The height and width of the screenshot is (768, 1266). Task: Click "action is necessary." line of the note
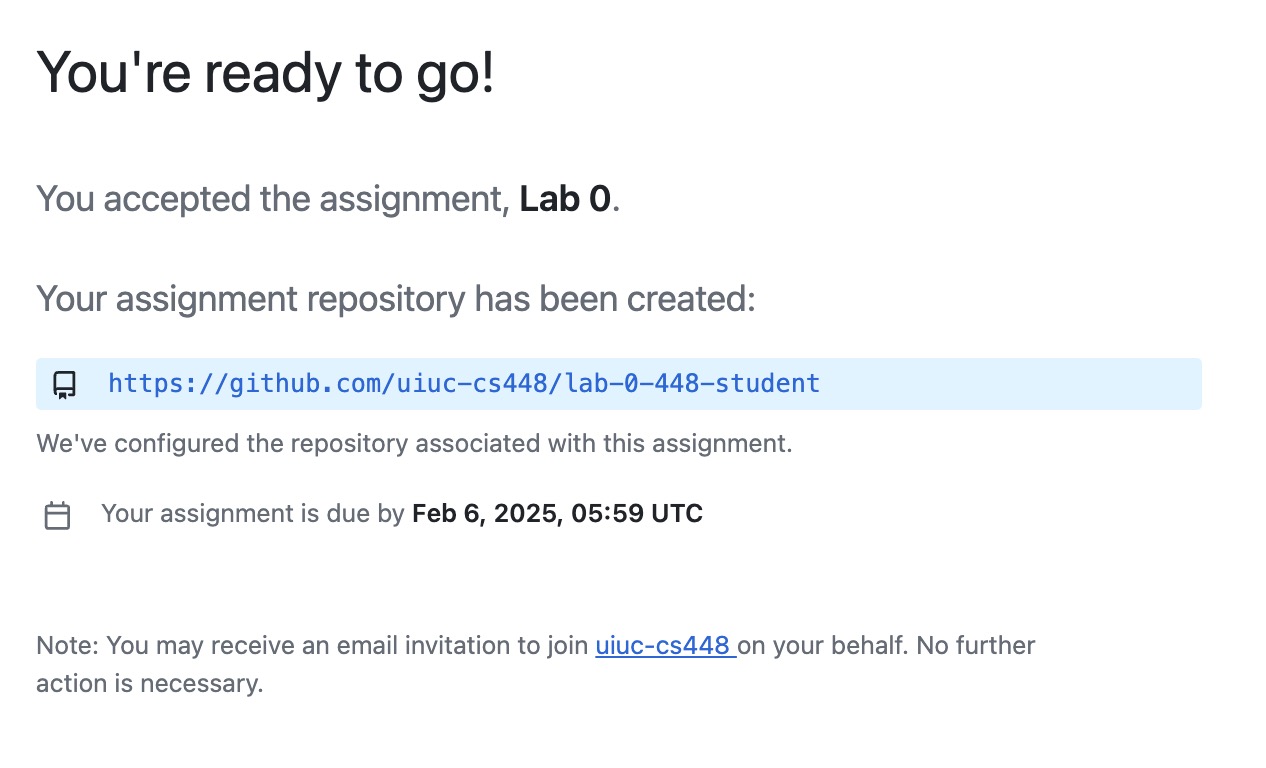click(150, 684)
